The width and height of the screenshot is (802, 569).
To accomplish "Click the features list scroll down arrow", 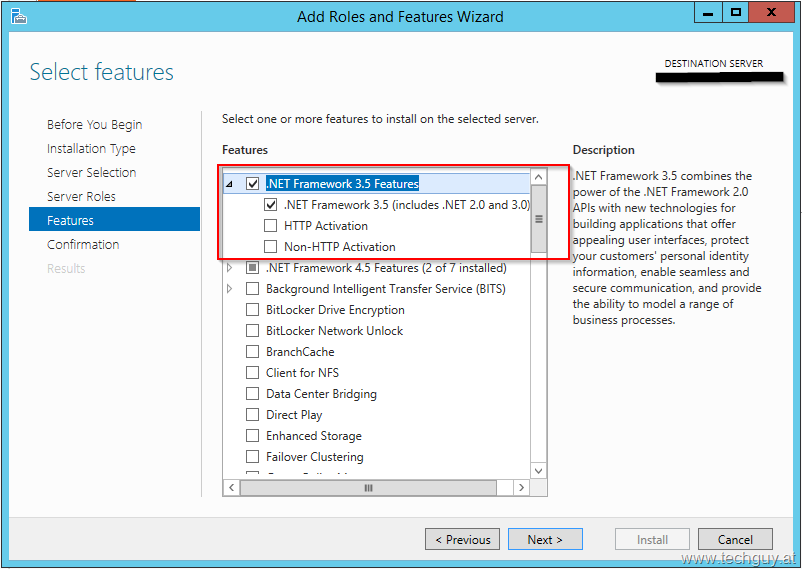I will tap(539, 470).
